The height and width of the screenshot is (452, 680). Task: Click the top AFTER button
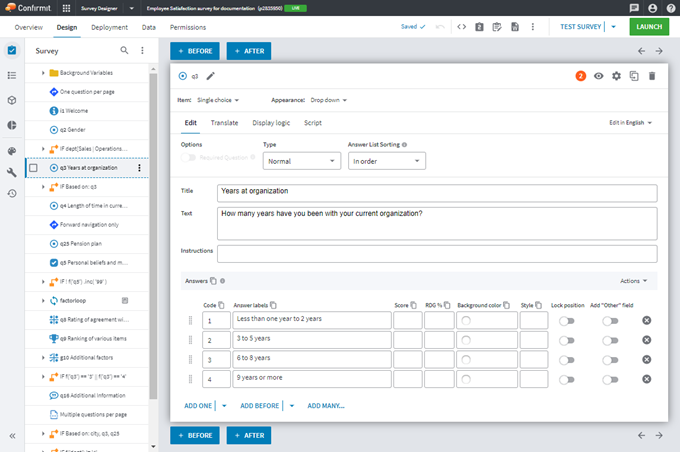tap(249, 51)
